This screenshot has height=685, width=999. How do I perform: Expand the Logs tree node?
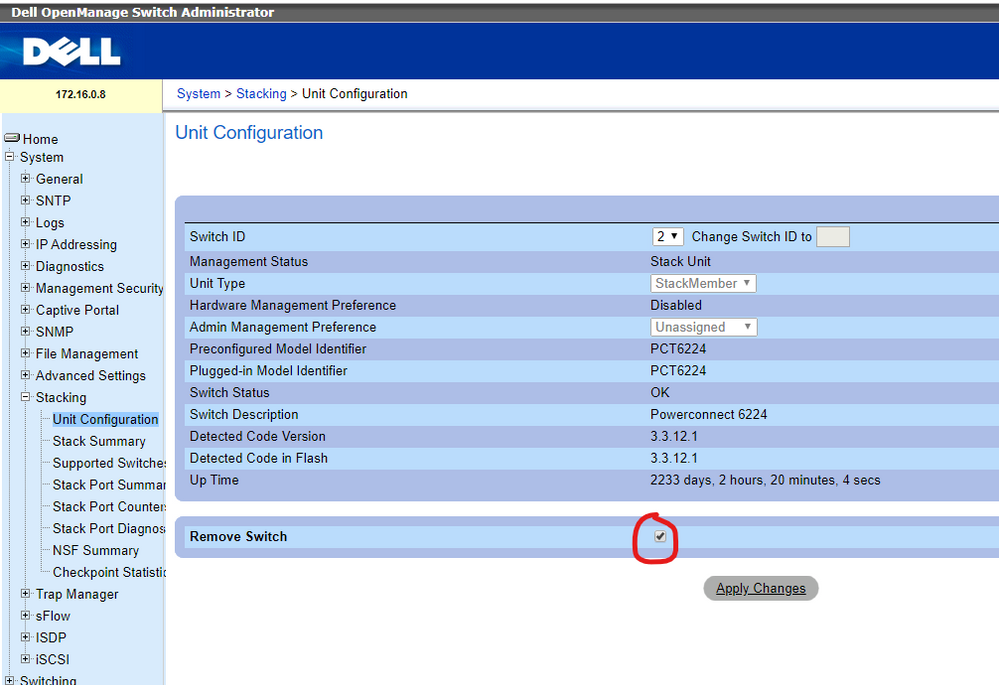pyautogui.click(x=25, y=222)
